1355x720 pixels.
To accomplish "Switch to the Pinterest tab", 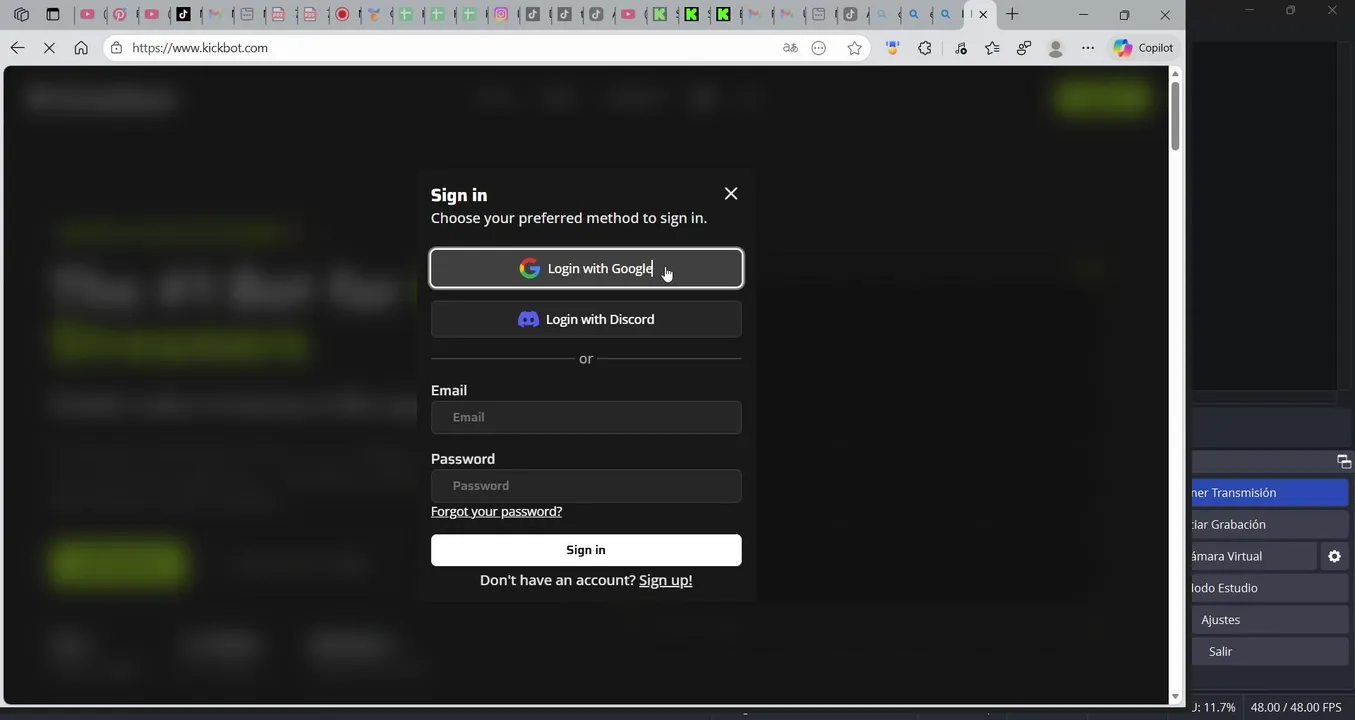I will (x=120, y=15).
